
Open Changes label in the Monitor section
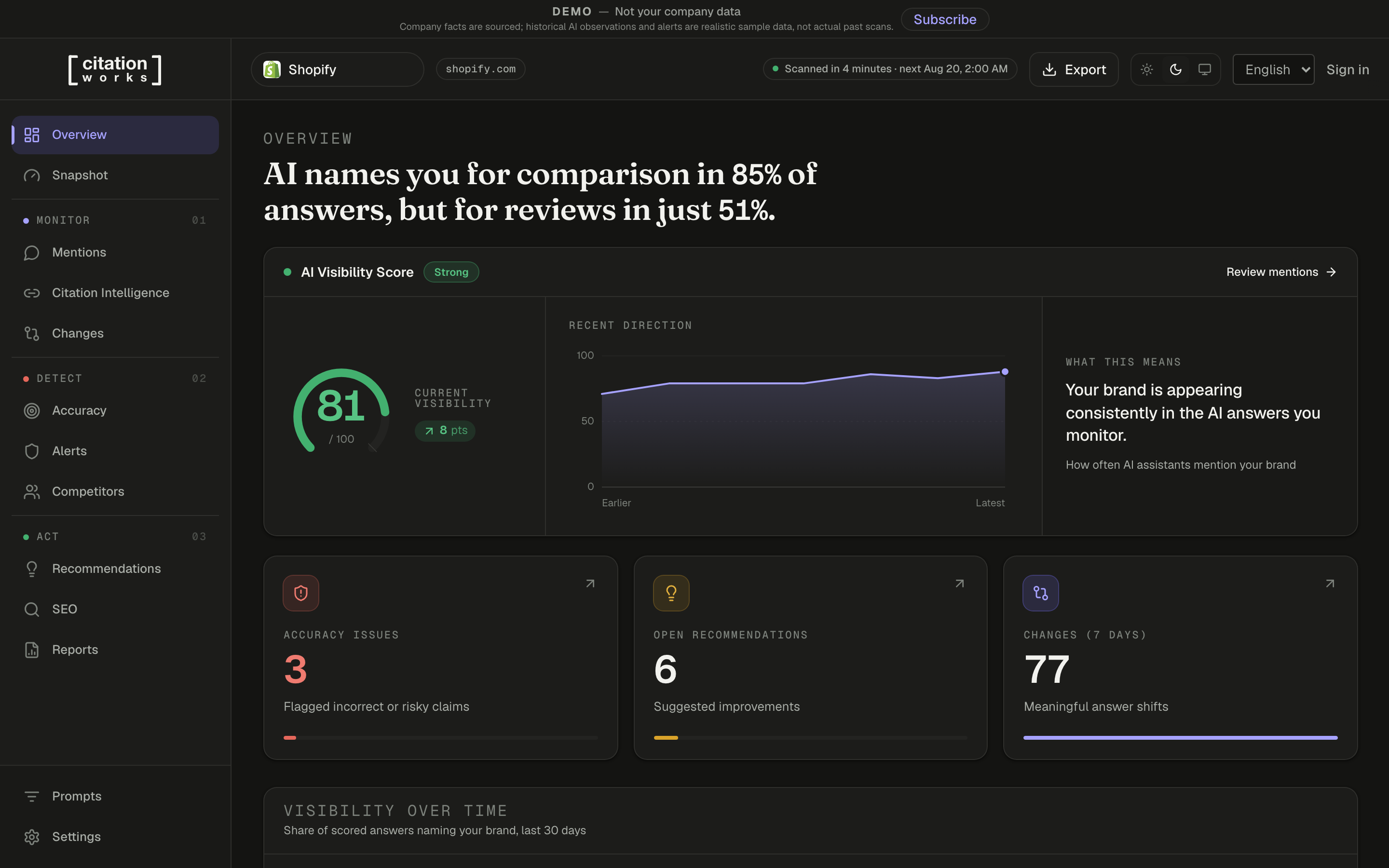tap(78, 334)
